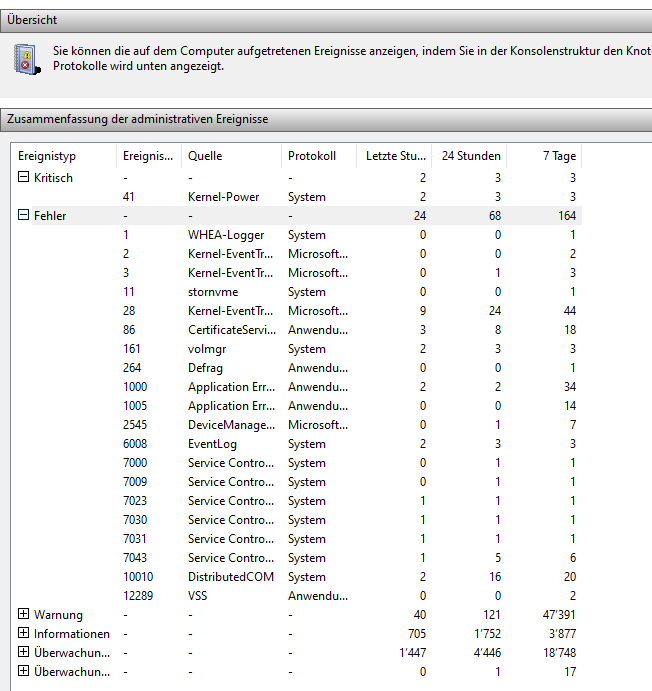Viewport: 652px width, 691px height.
Task: Expand the Überwachun... group with 18'748 events
Action: 23,652
